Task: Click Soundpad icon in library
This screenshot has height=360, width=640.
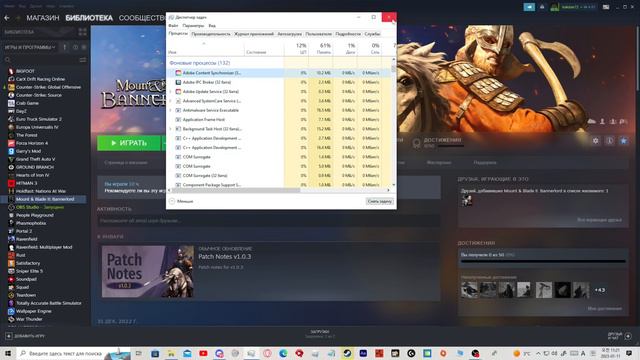Action: tap(11, 279)
